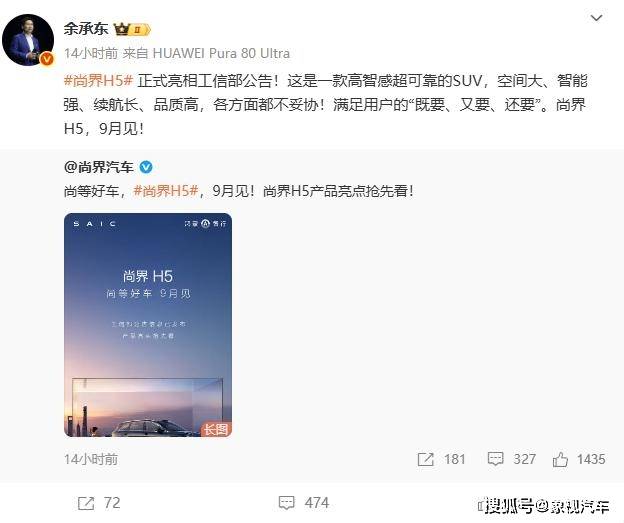
Task: Click comment icon with 327 count
Action: pyautogui.click(x=495, y=459)
